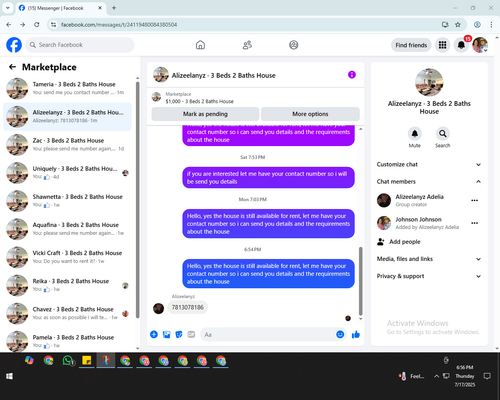Viewport: 500px width, 400px height.
Task: Select the 7813078186 message bubble
Action: pos(187,307)
